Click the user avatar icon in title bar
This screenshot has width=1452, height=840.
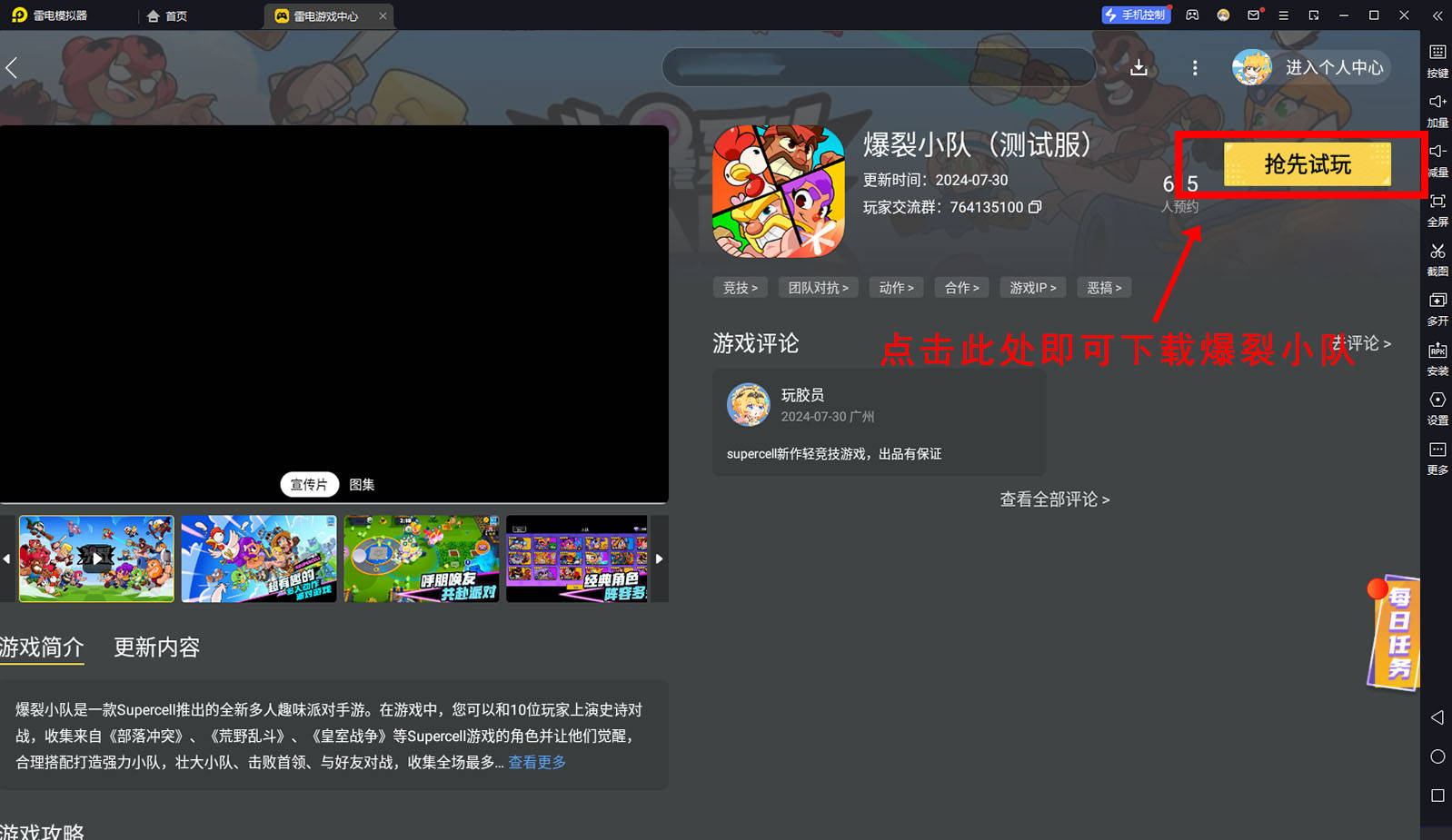(1223, 15)
